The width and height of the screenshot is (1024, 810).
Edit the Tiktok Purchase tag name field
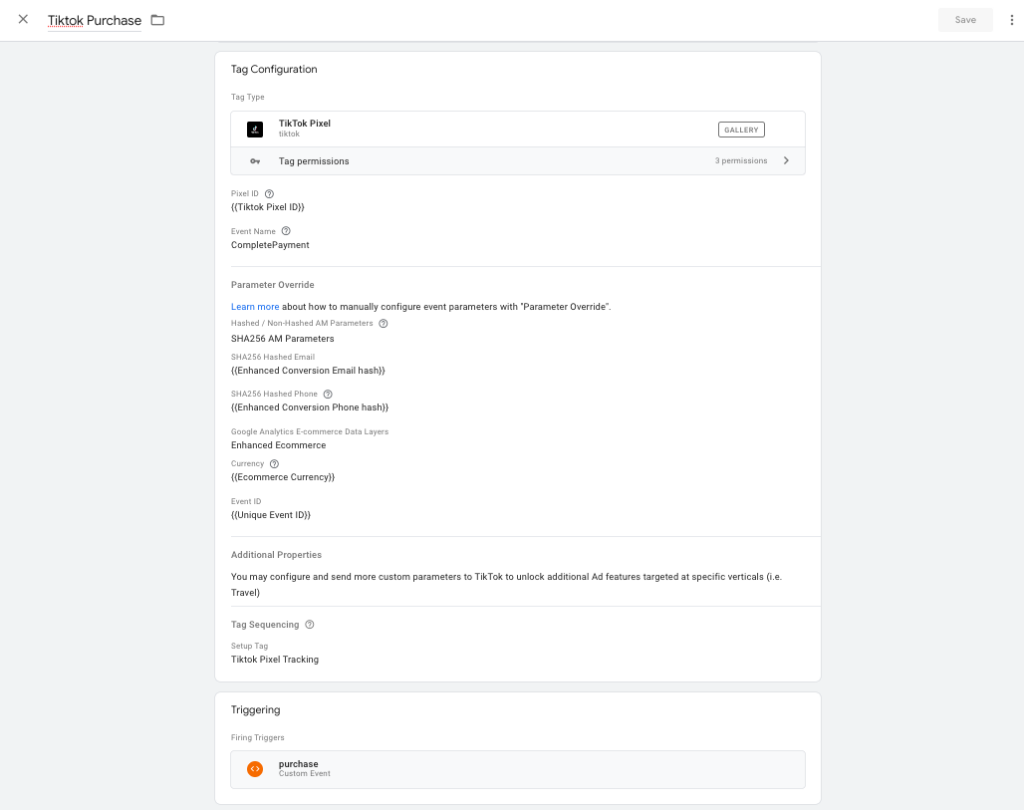point(94,21)
